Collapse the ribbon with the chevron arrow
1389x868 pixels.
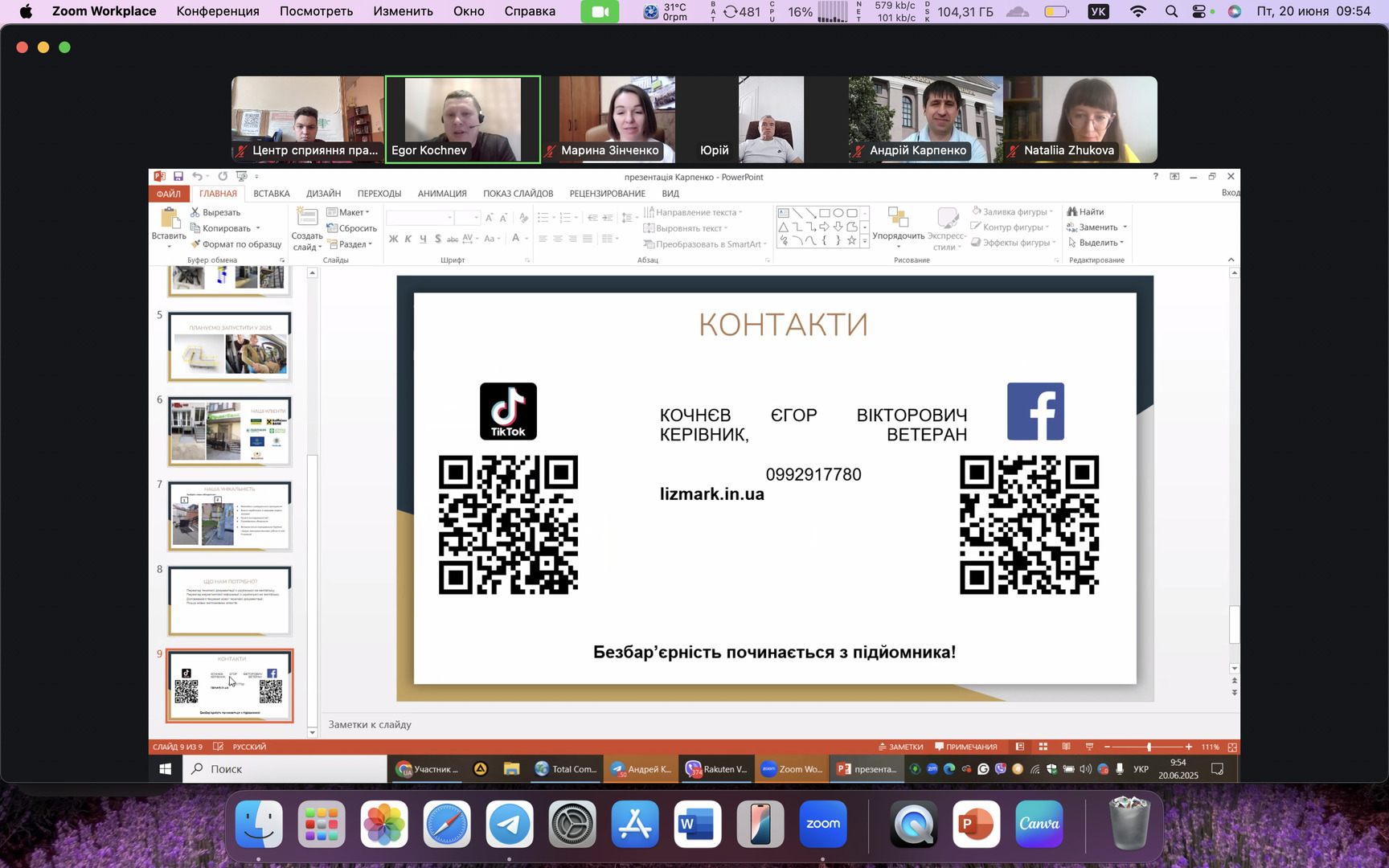[x=1231, y=260]
